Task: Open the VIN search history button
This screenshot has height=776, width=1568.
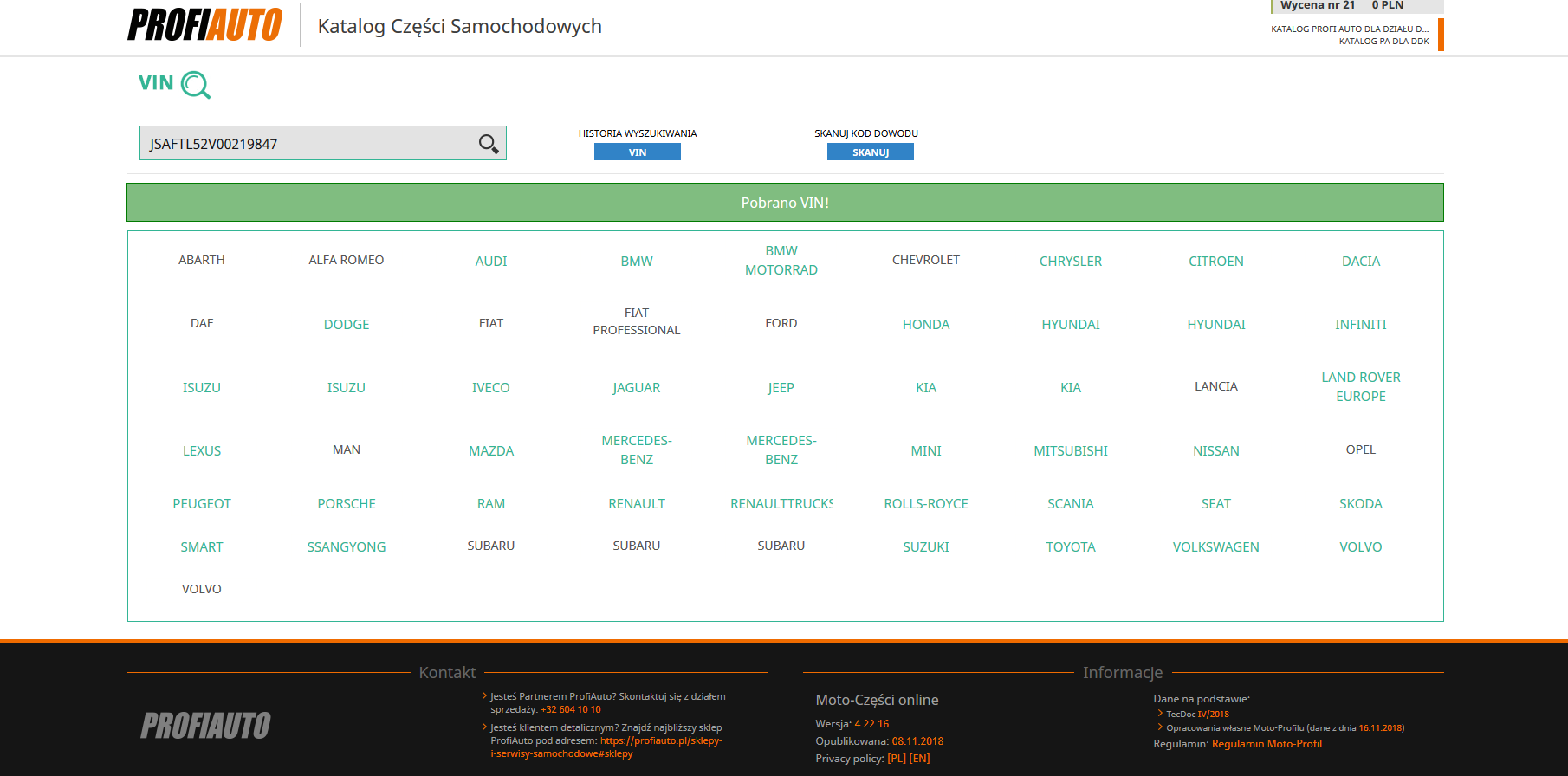Action: (638, 152)
